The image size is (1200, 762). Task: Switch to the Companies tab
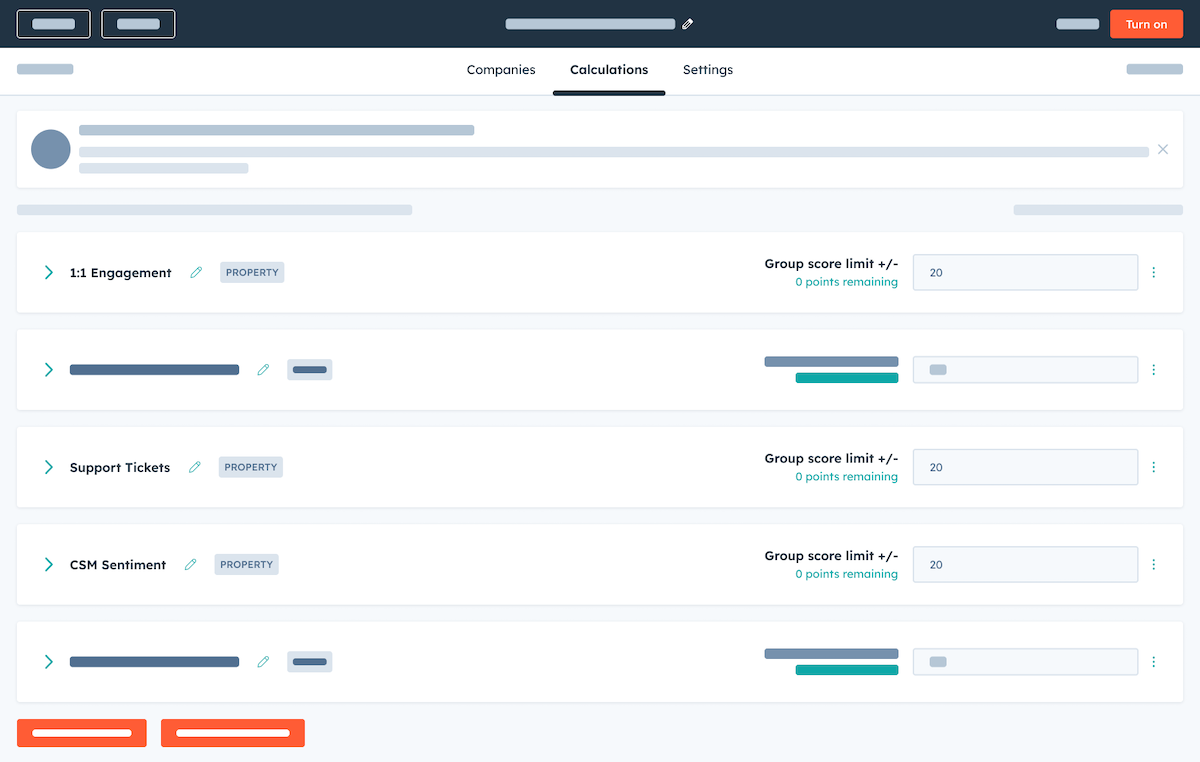[x=501, y=70]
